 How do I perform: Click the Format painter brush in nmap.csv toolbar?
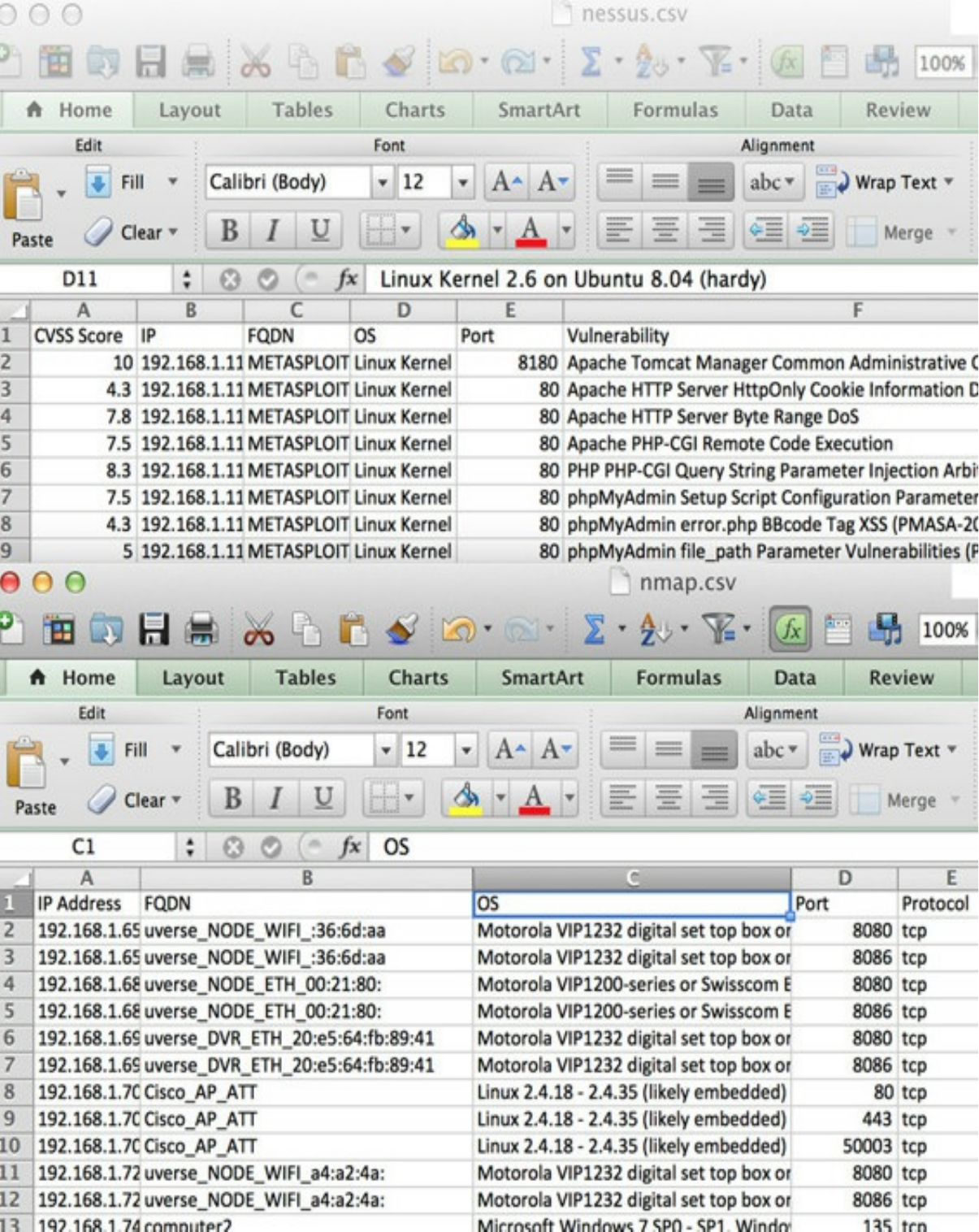click(x=401, y=630)
